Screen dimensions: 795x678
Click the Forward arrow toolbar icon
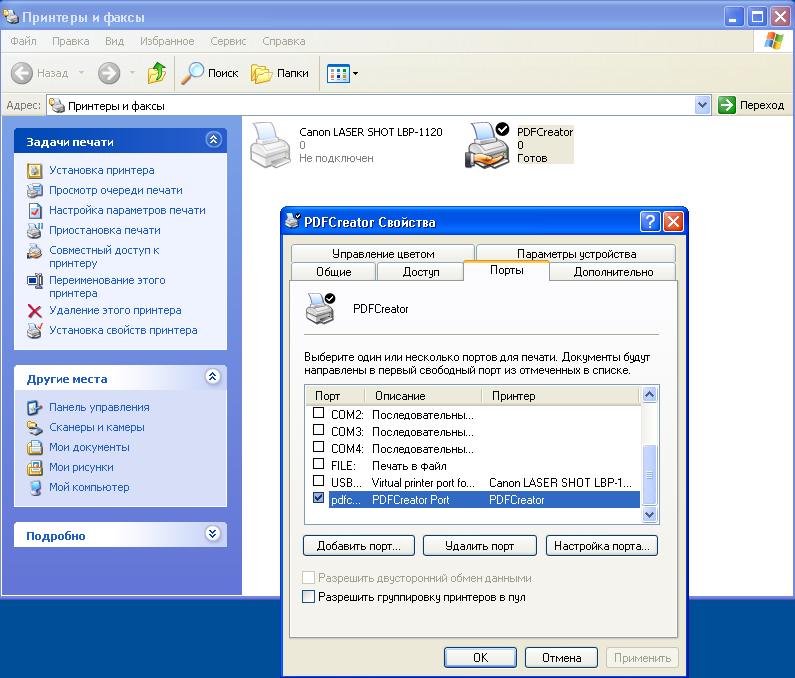[x=109, y=73]
